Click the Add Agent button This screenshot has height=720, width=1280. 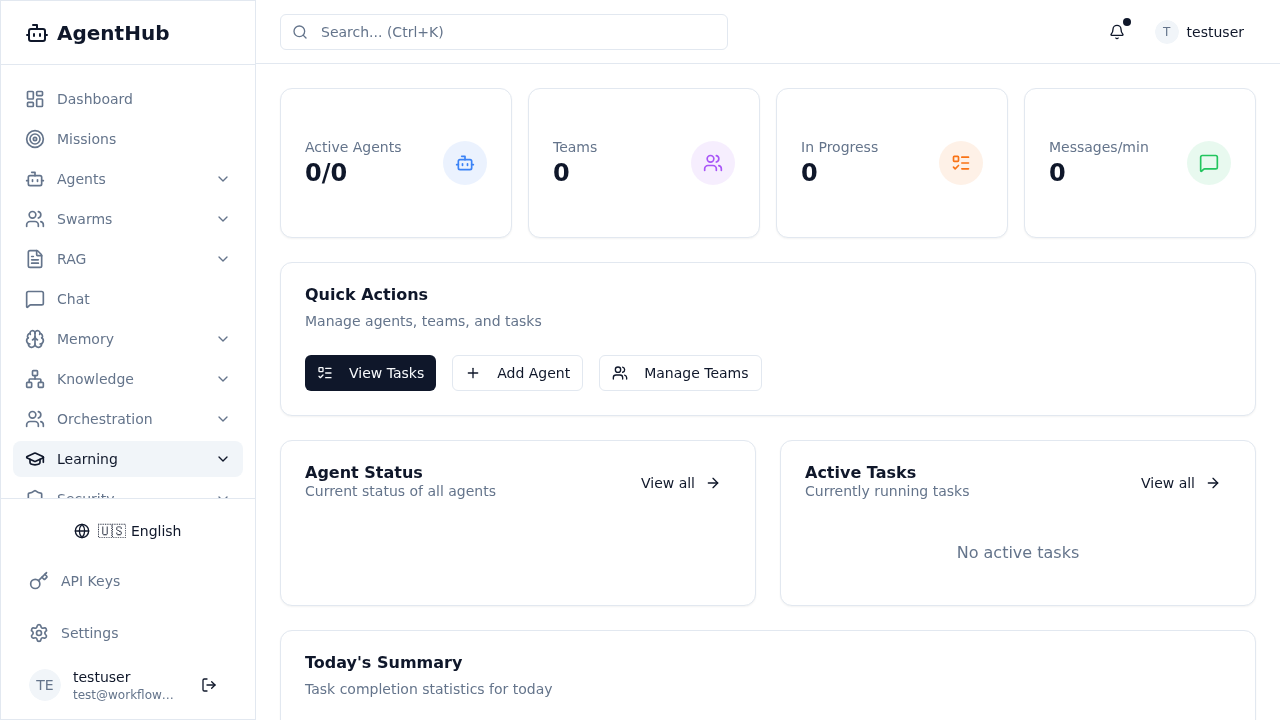coord(517,373)
